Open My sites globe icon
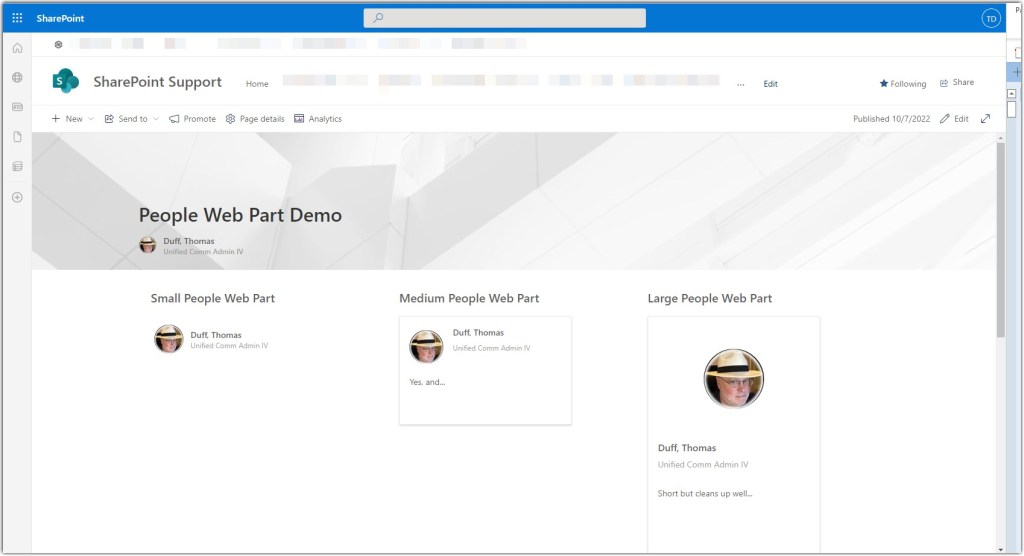 click(17, 77)
